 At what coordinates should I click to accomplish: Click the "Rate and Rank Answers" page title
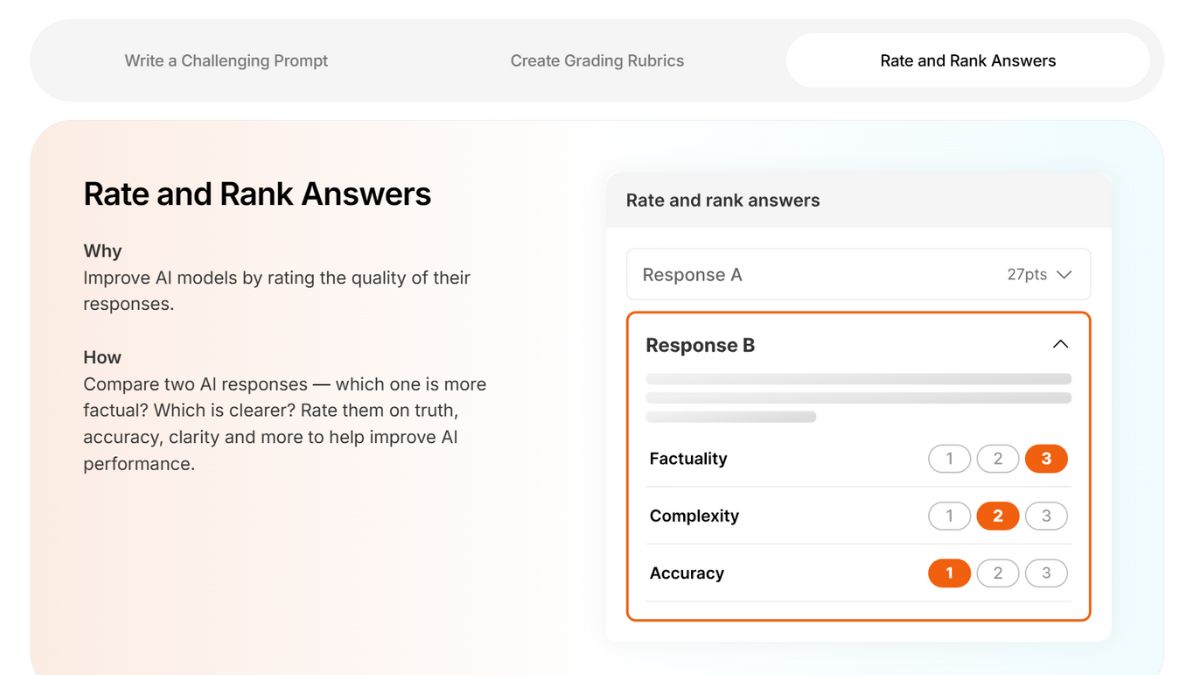257,193
